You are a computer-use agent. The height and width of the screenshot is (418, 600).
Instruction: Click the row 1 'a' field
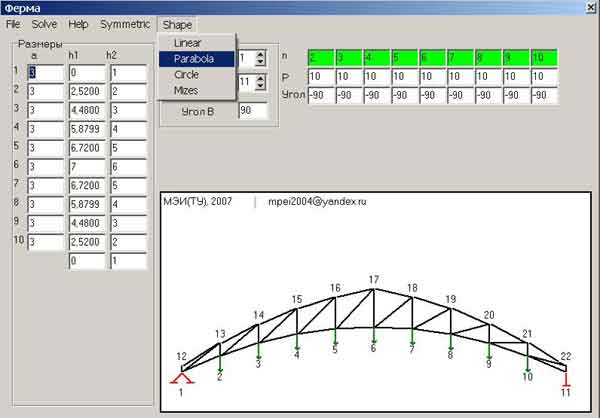pyautogui.click(x=46, y=73)
